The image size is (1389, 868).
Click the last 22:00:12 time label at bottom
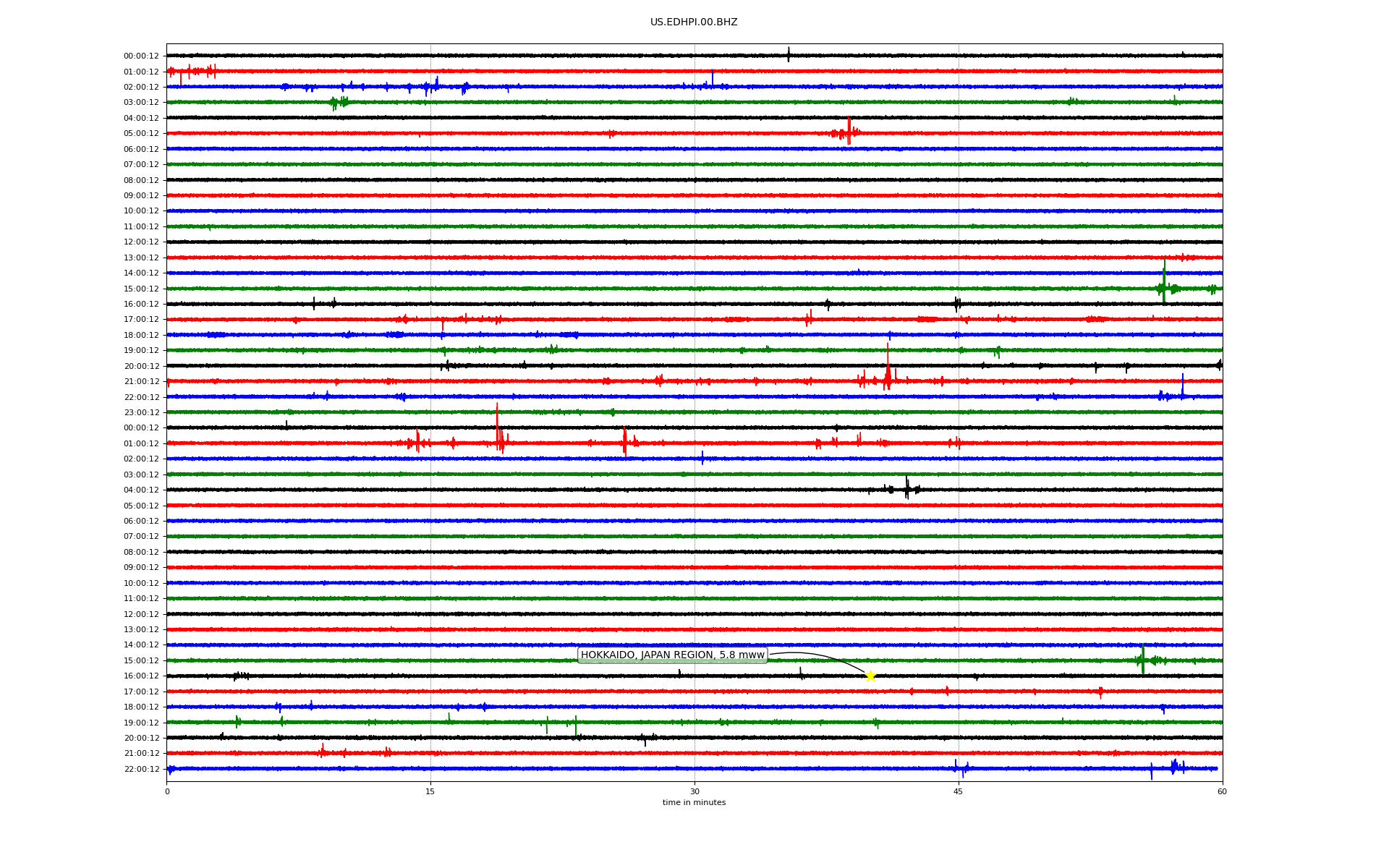141,770
